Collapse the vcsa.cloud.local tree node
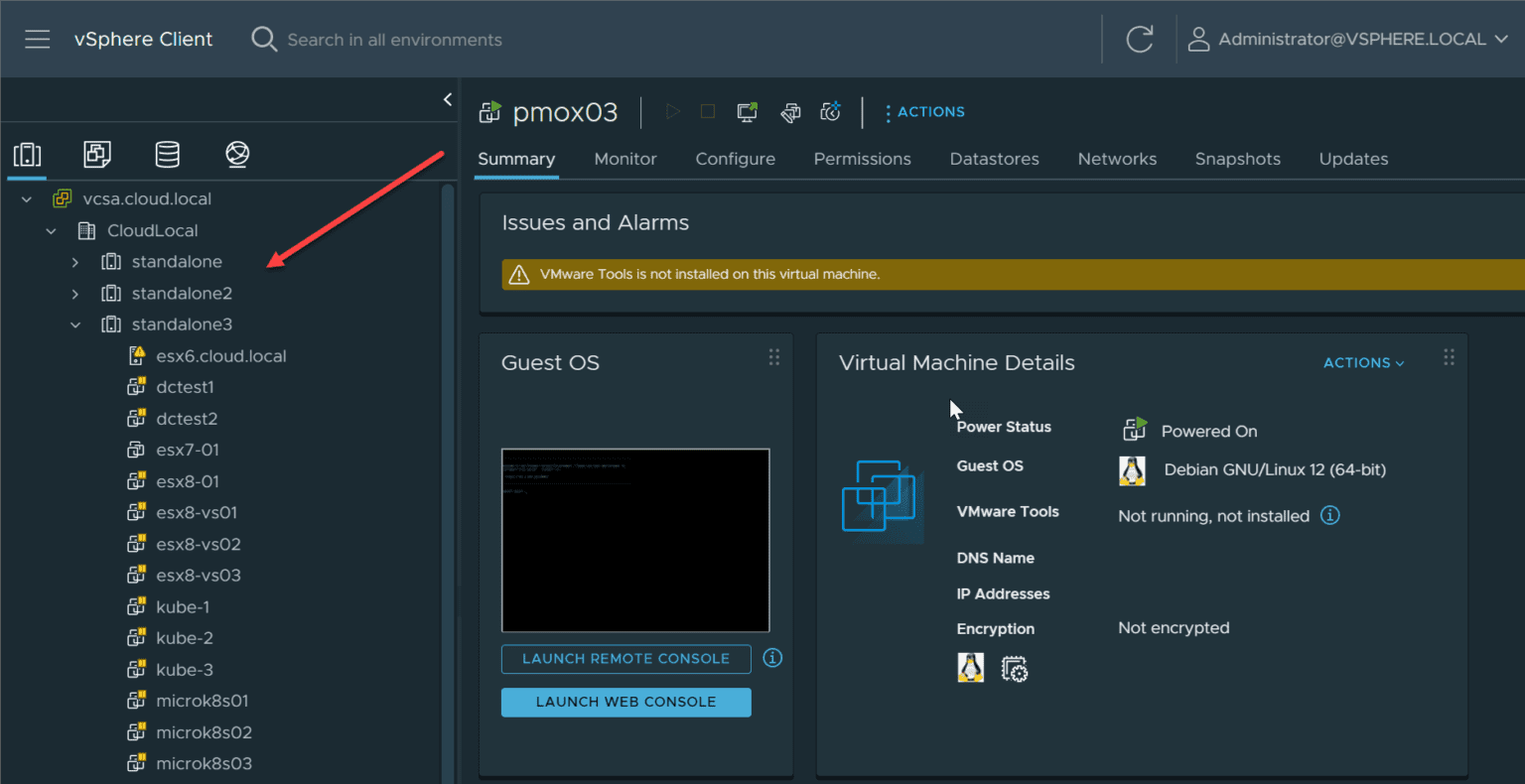The image size is (1525, 784). pos(26,198)
